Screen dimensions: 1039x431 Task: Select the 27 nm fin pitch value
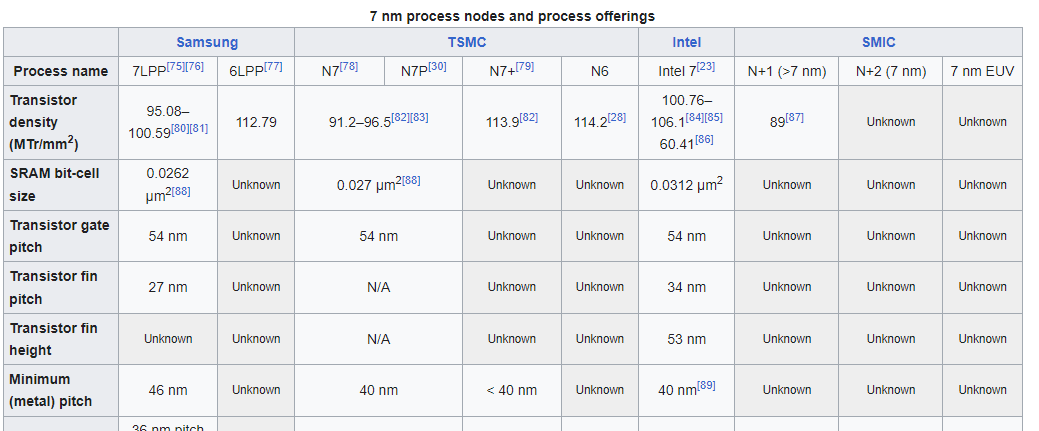168,287
